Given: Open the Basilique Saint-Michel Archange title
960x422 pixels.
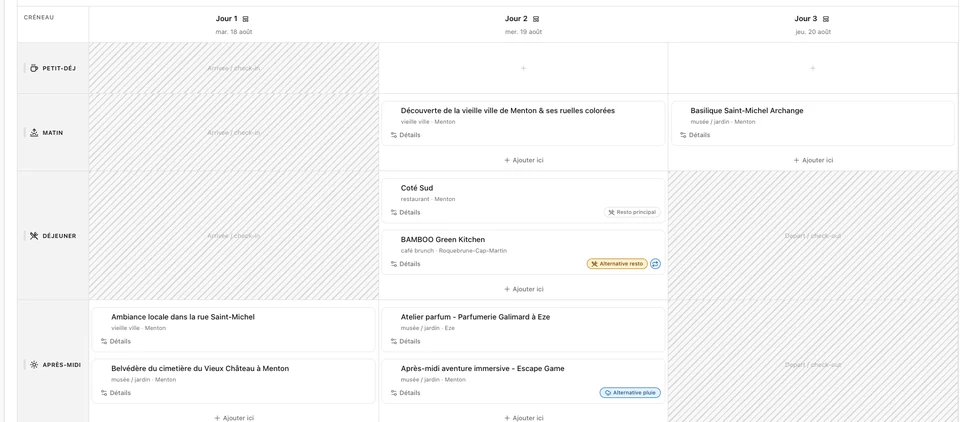Looking at the screenshot, I should point(747,111).
